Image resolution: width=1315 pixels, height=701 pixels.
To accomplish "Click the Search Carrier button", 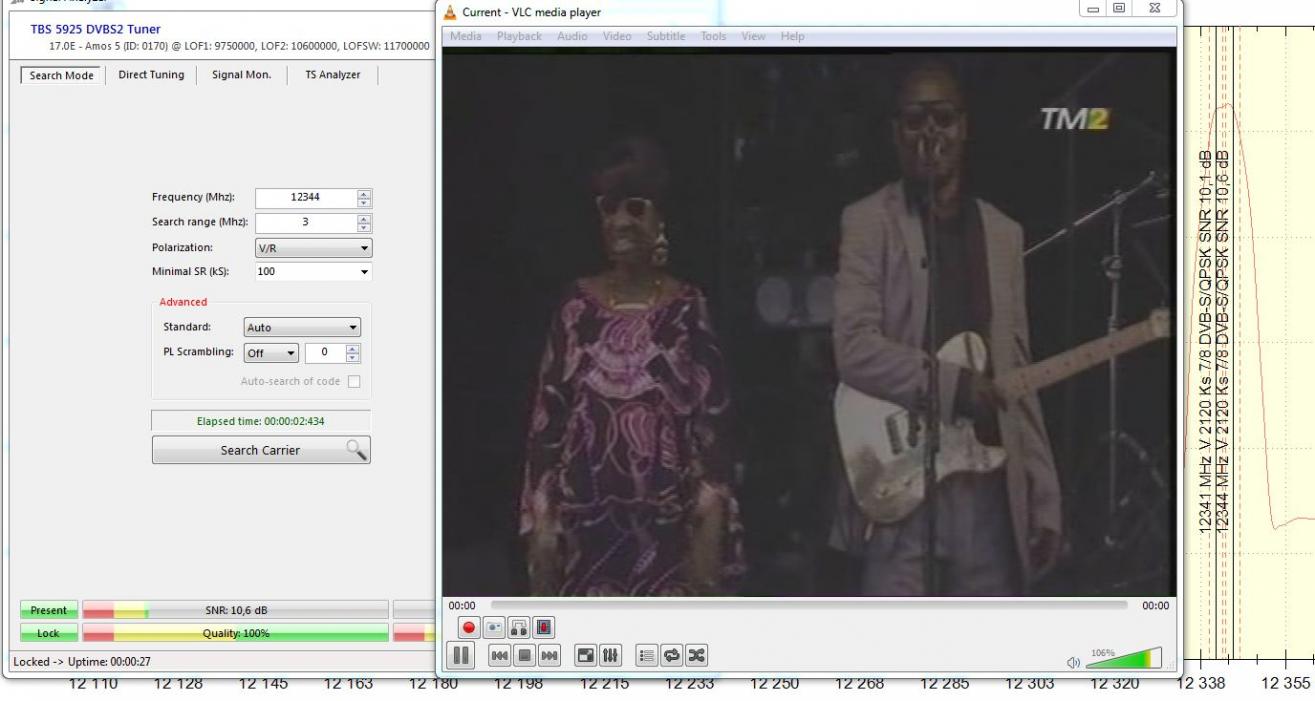I will click(261, 450).
